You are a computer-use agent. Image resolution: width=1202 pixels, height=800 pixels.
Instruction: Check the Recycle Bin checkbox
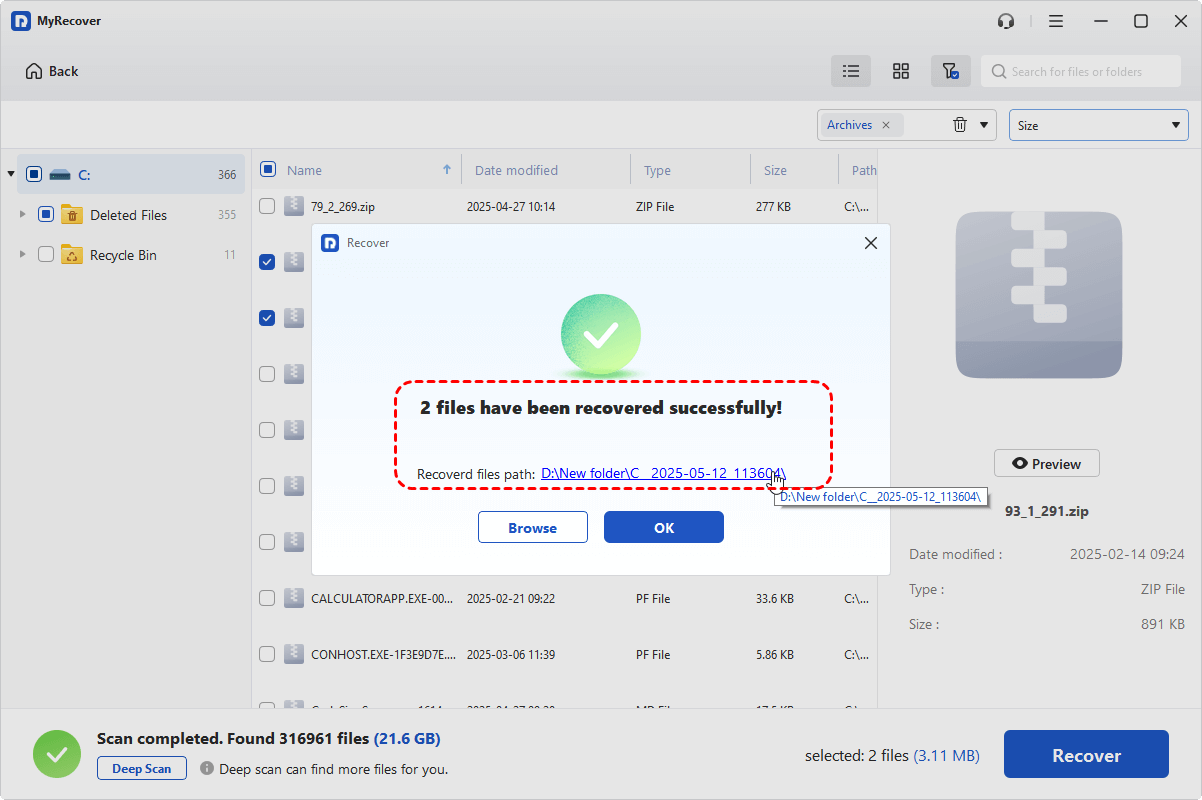46,254
